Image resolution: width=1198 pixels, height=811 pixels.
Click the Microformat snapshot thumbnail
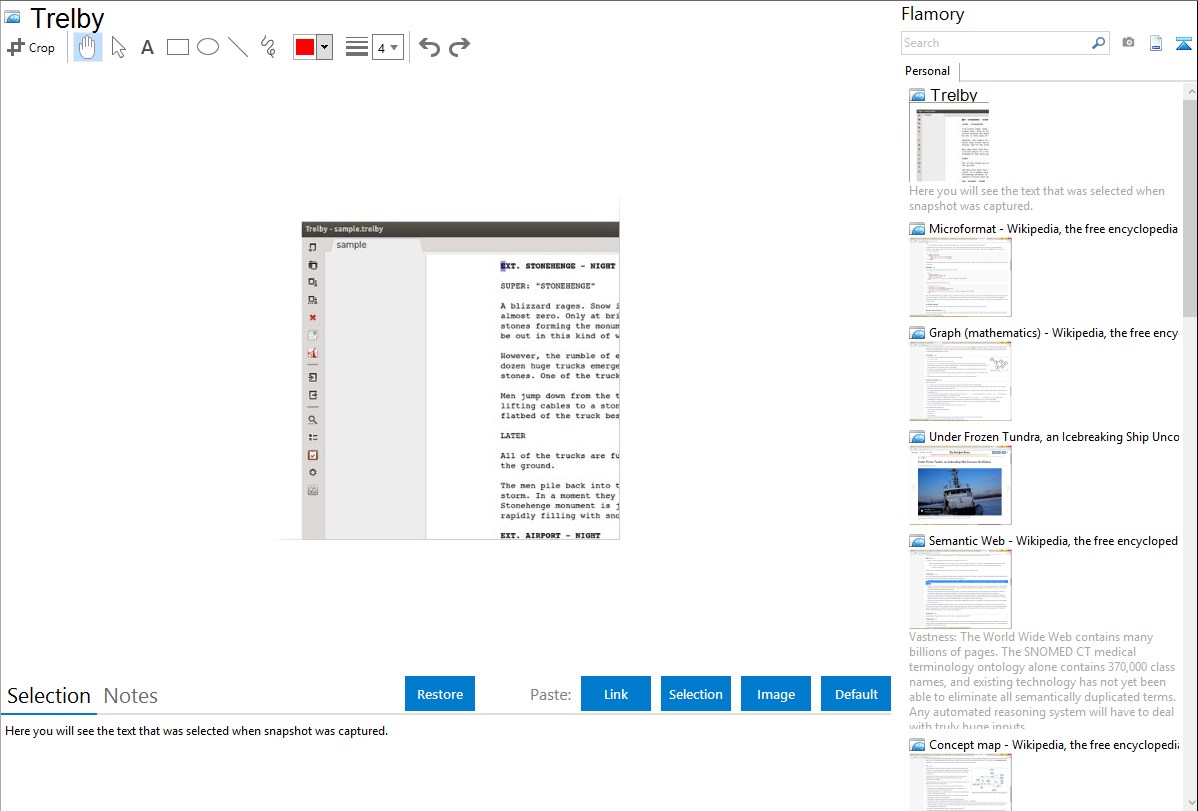960,277
